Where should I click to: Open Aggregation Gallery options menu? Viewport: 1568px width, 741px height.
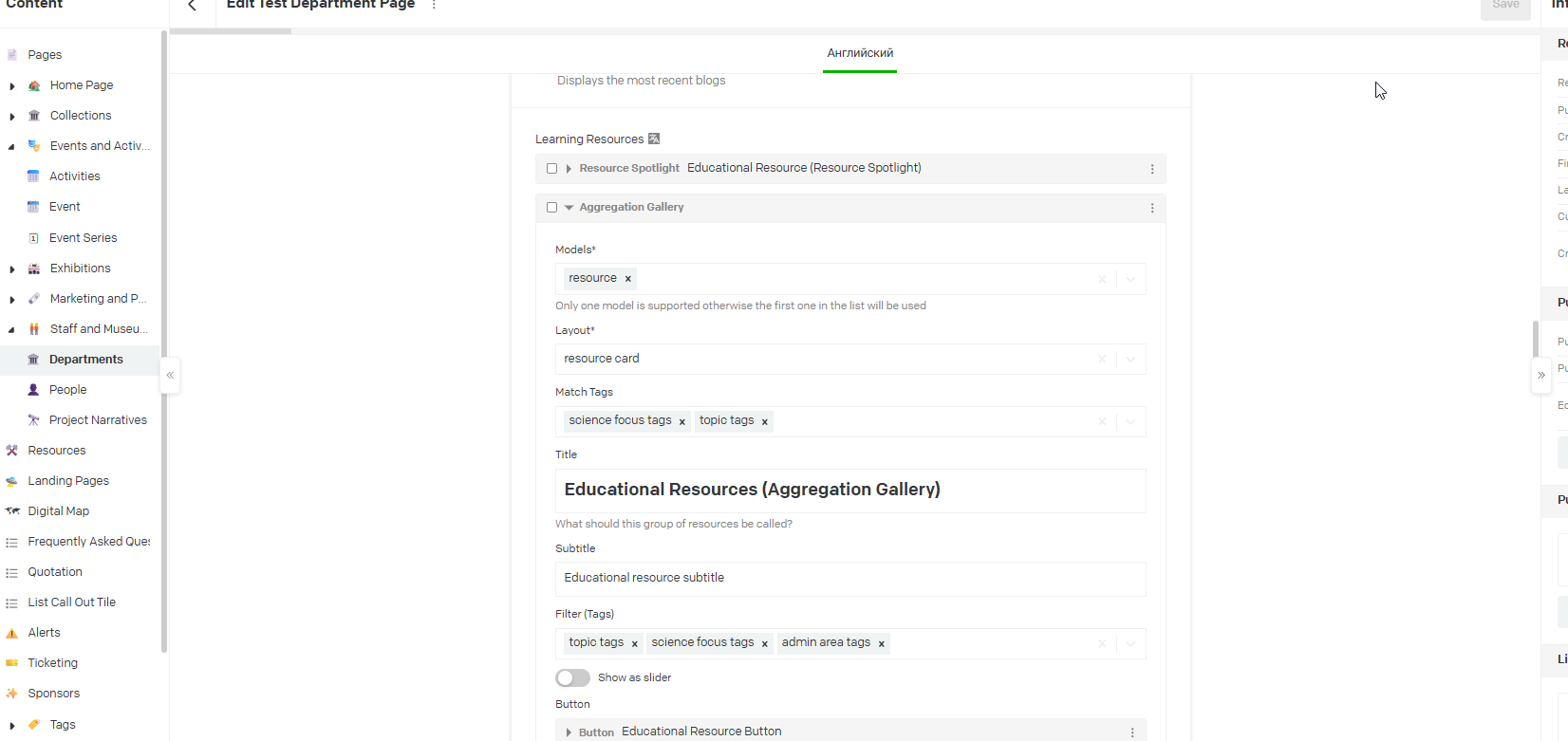[1152, 208]
